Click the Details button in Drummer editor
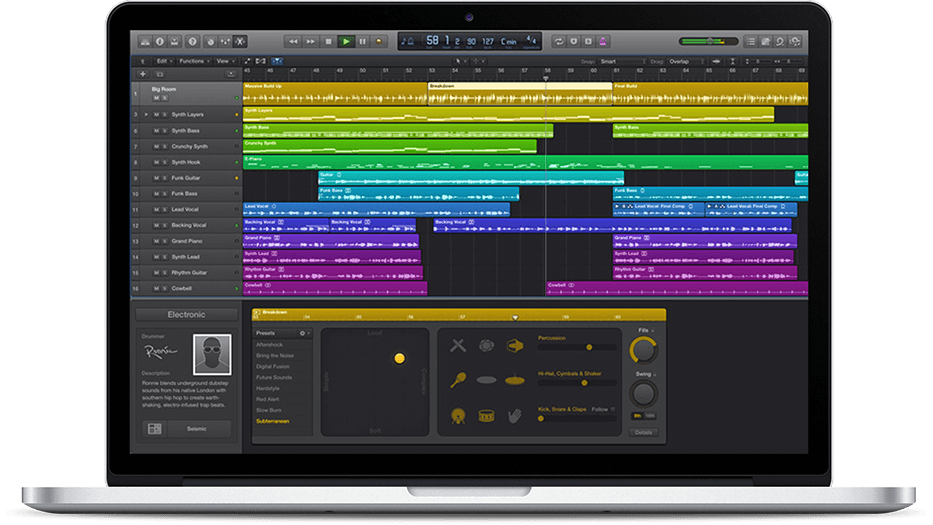This screenshot has width=933, height=525. tap(643, 432)
